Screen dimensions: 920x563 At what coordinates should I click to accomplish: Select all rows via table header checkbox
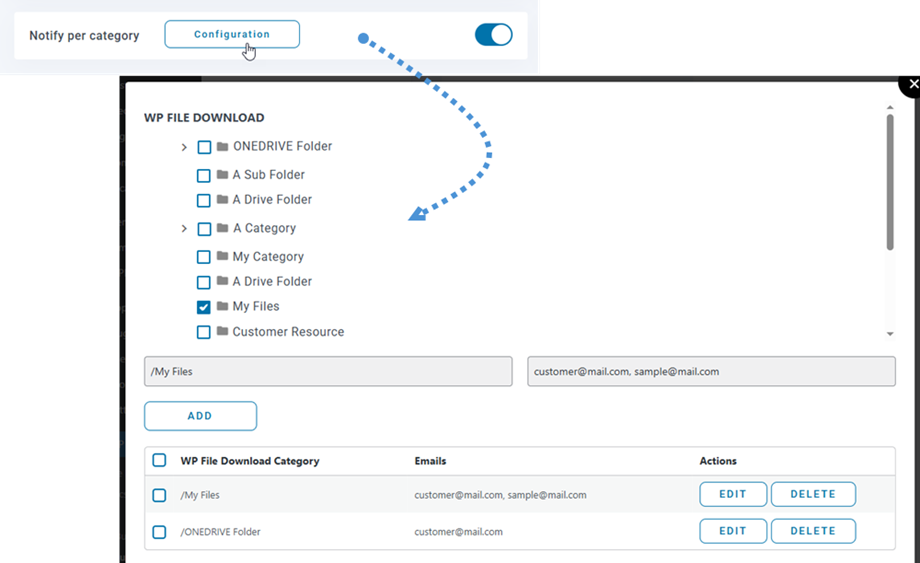(x=159, y=461)
